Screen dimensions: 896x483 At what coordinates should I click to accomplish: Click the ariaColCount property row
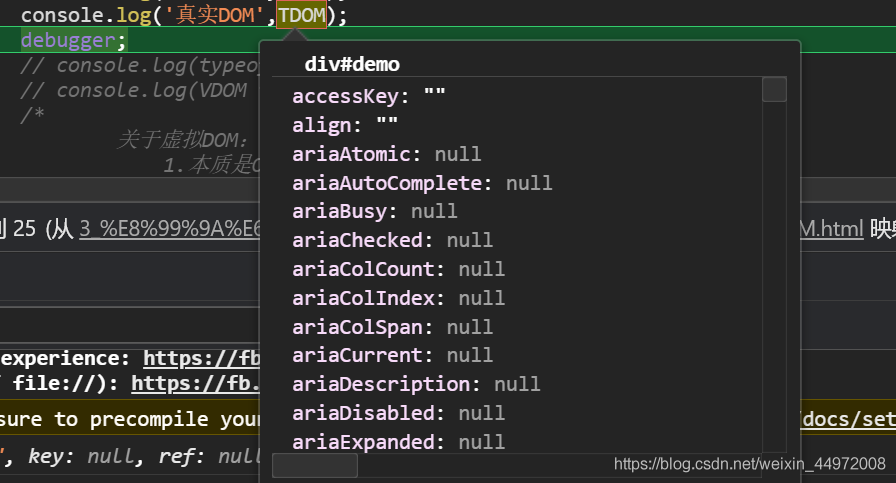399,269
